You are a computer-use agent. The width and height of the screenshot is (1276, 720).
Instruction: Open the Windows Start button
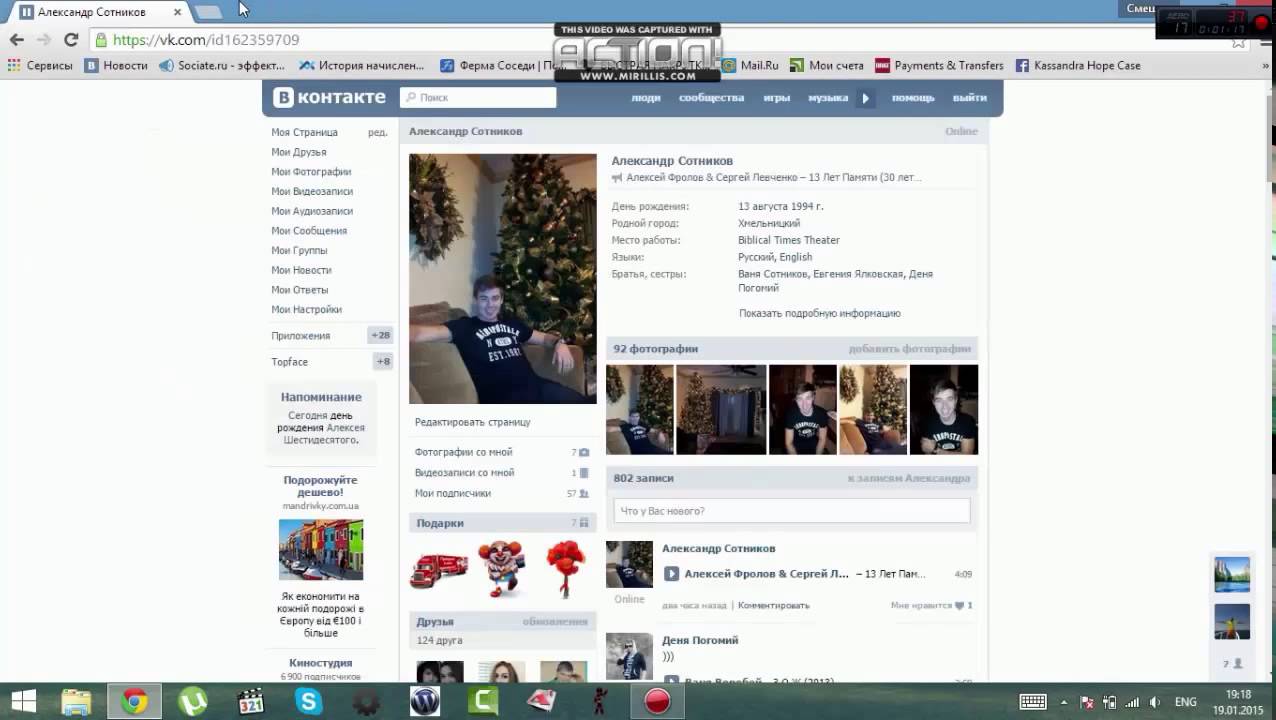coord(23,702)
